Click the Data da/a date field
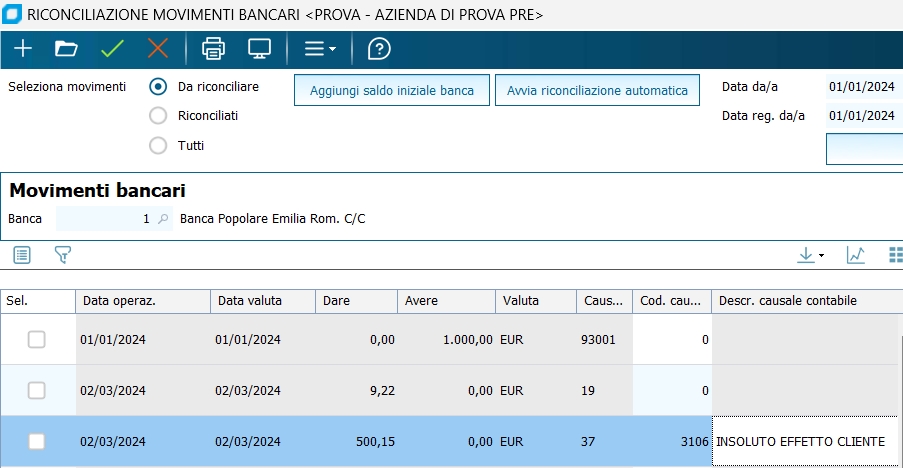This screenshot has width=903, height=468. click(864, 87)
